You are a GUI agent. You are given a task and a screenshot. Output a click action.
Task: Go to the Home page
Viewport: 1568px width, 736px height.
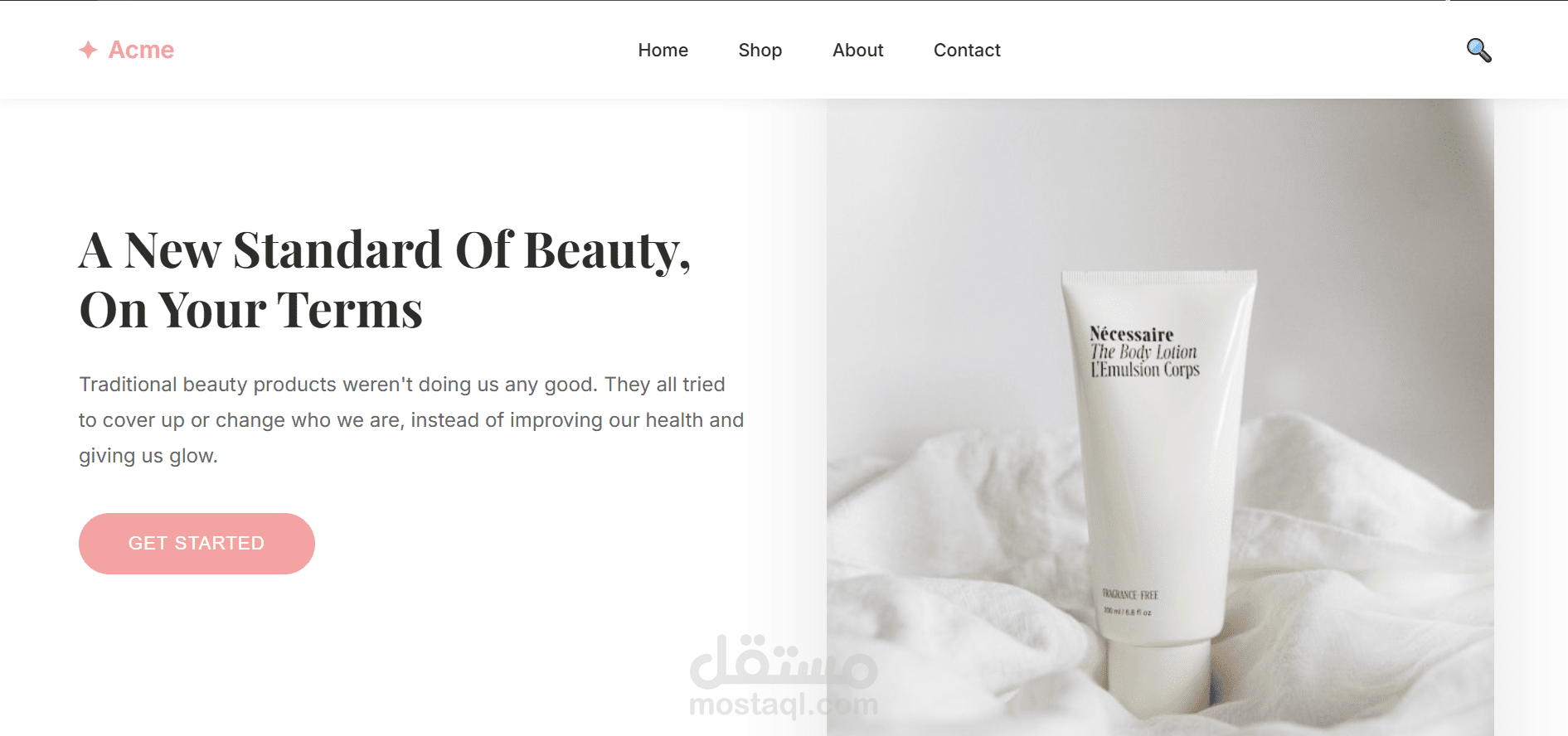(x=663, y=50)
